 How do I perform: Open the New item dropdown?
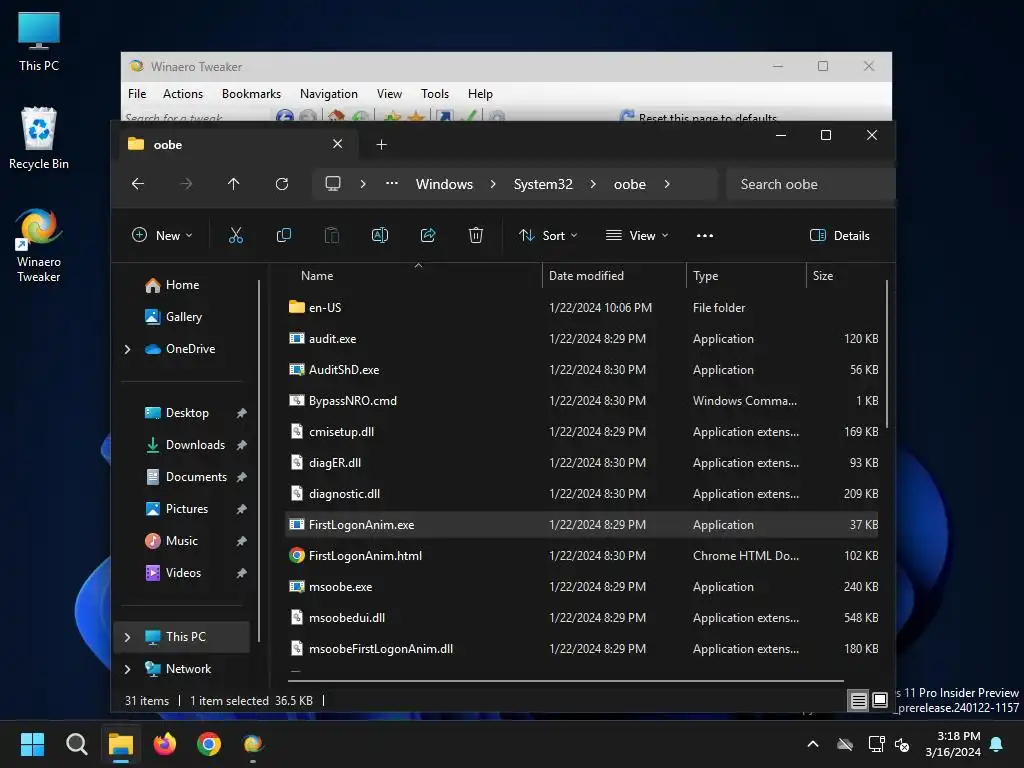click(163, 235)
